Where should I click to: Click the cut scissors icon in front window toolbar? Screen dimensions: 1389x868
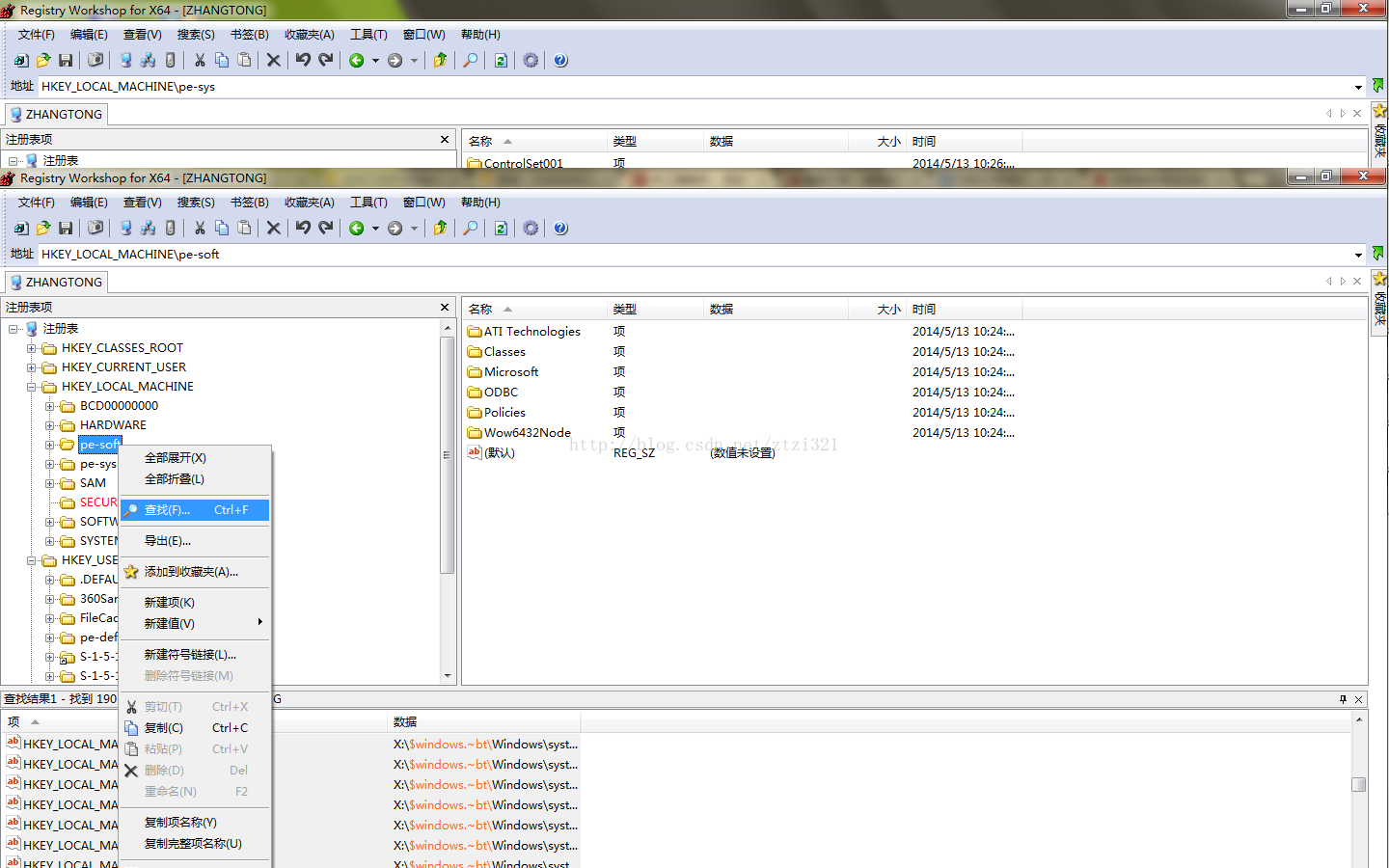click(200, 228)
